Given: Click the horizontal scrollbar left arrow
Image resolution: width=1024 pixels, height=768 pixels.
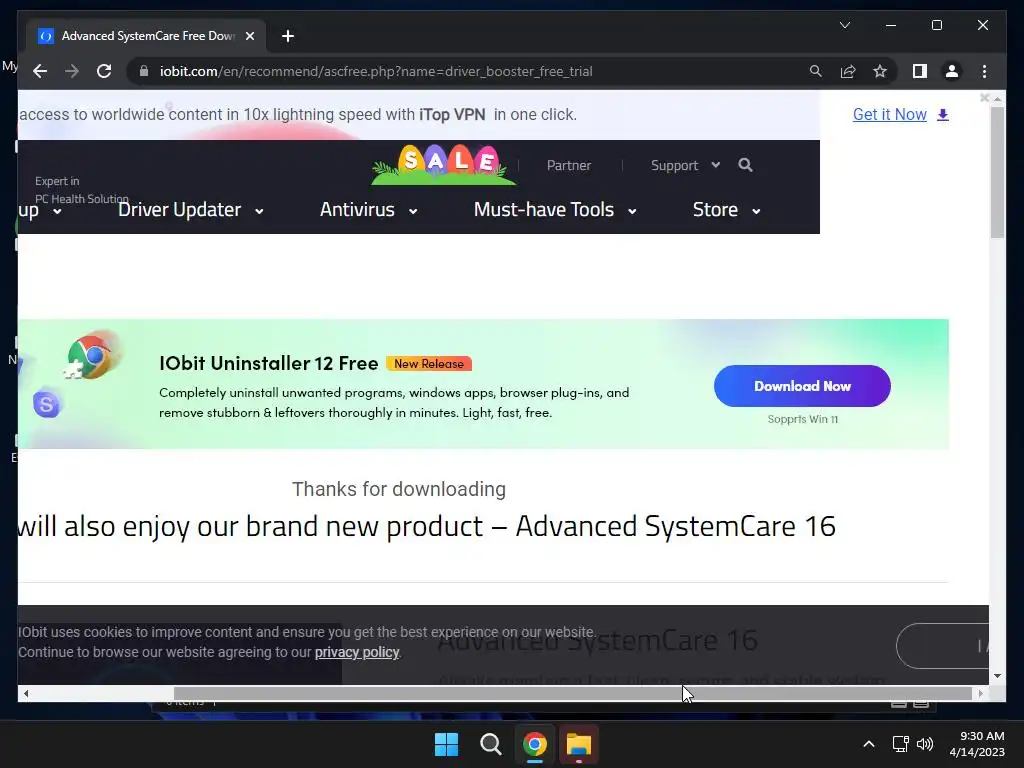Looking at the screenshot, I should point(25,694).
